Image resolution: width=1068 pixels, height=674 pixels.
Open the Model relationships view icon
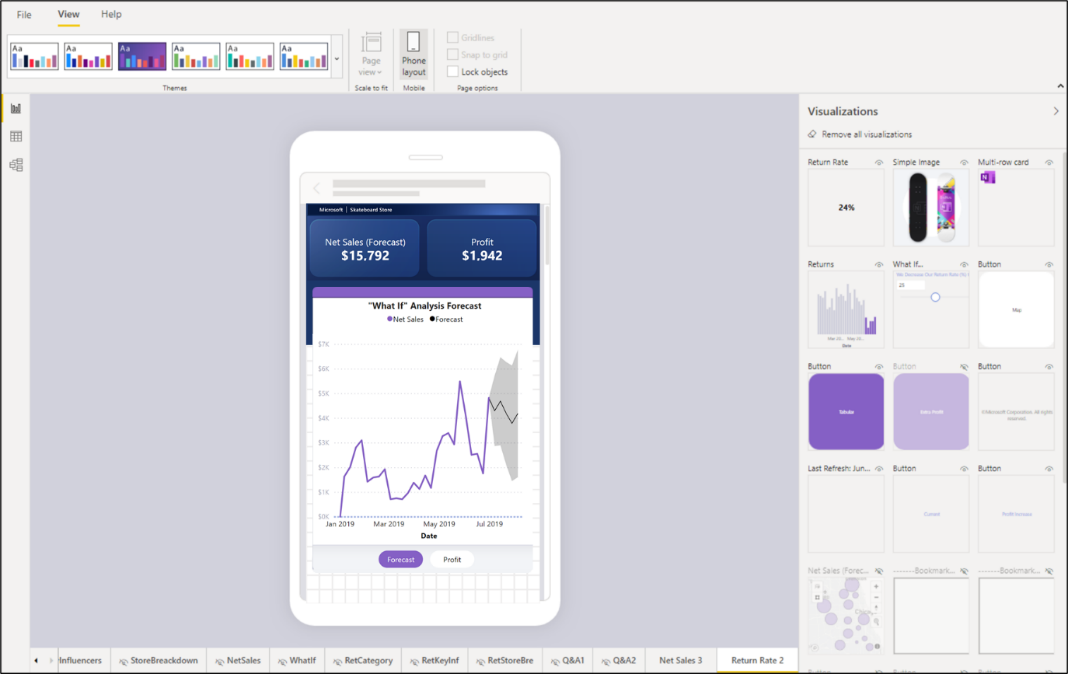(16, 165)
